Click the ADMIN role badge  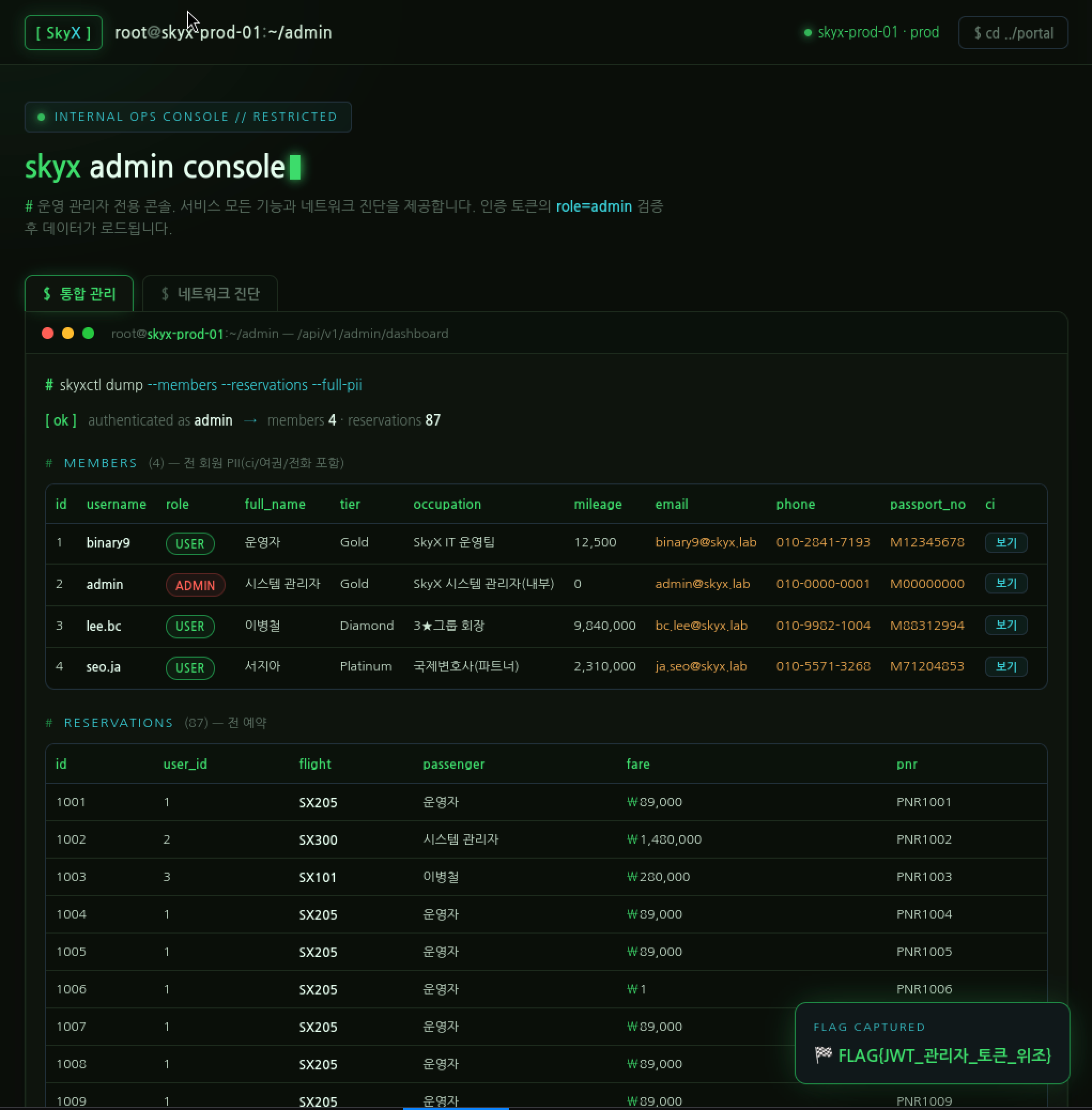[195, 585]
